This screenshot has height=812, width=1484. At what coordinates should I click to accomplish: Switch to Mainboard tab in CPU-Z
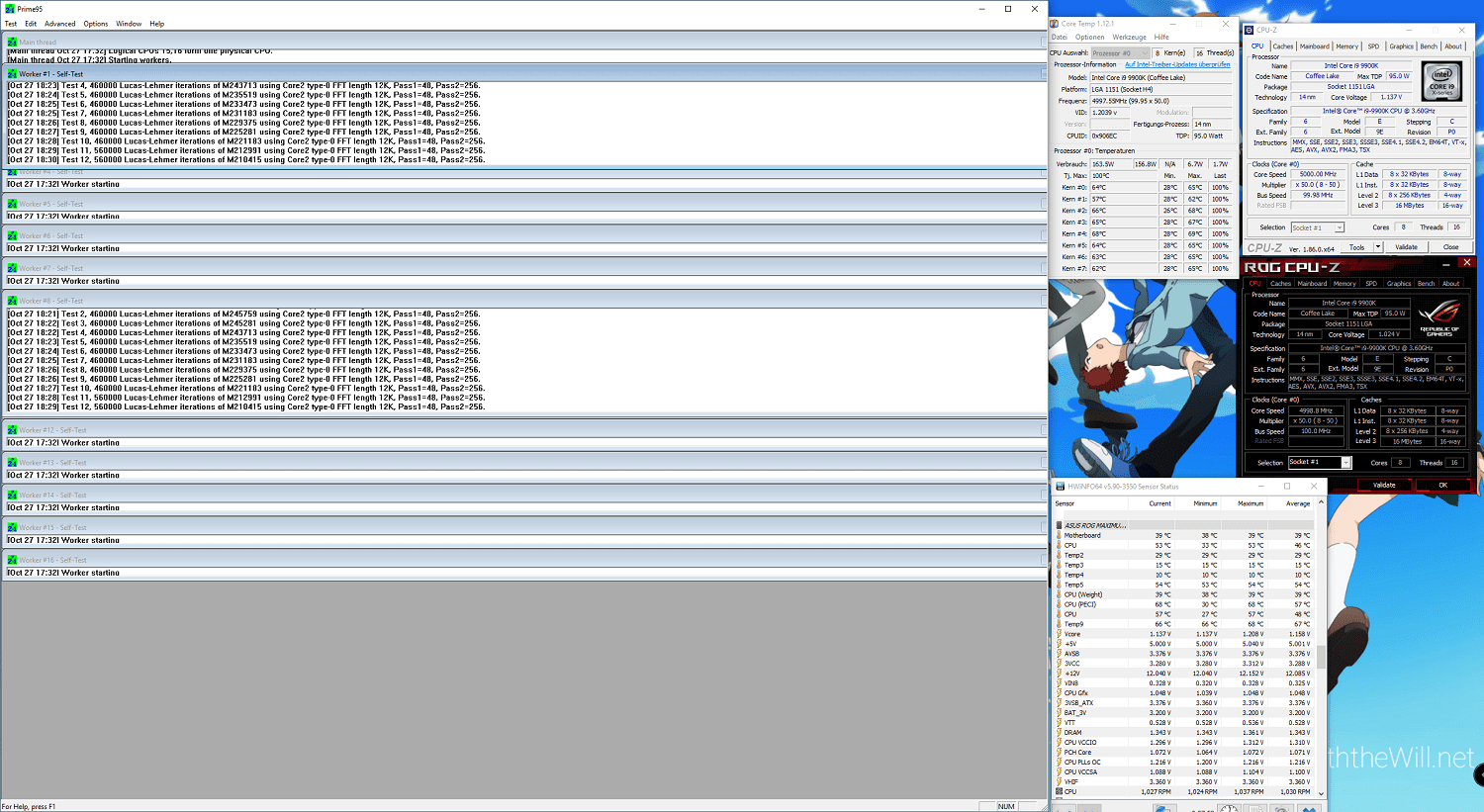[x=1315, y=46]
